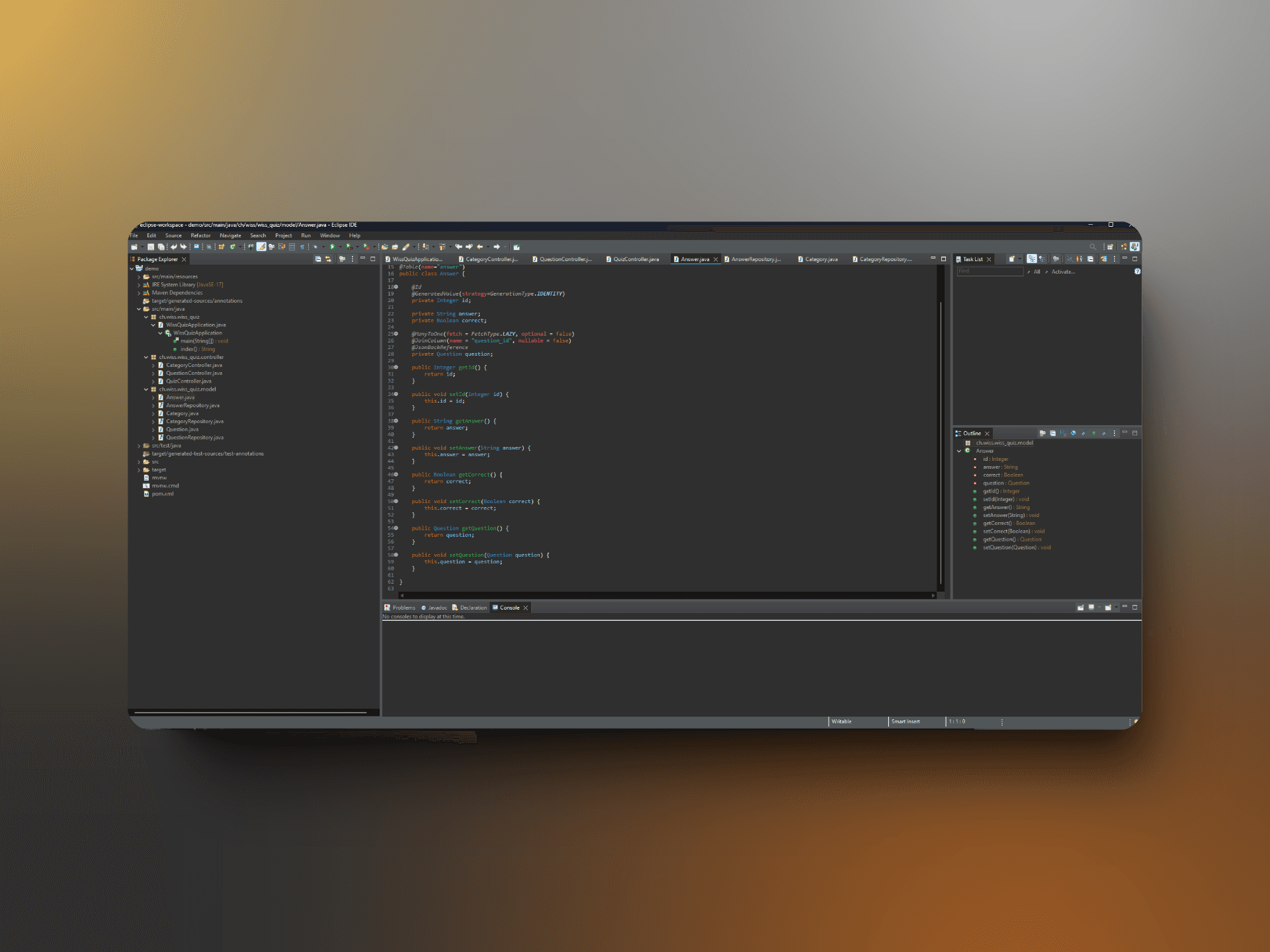Click the editor horizontal scrollbar

666,595
